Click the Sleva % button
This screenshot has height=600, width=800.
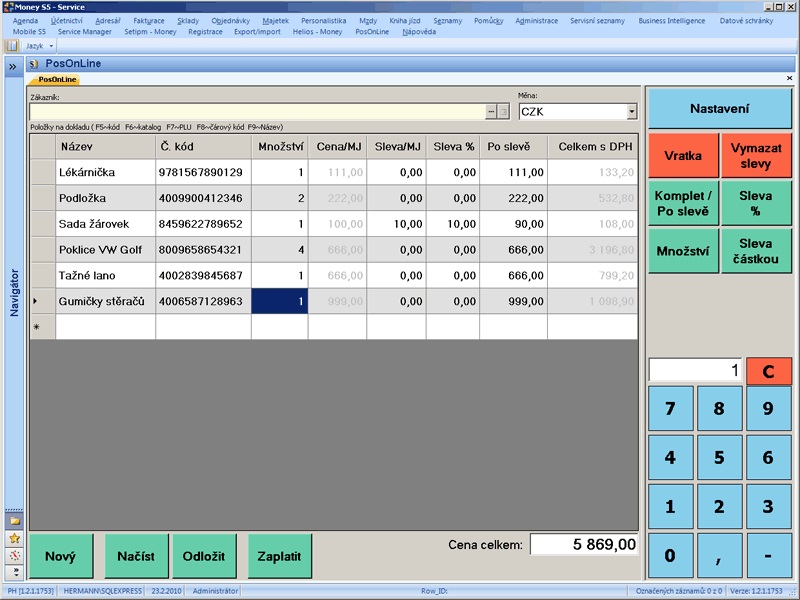pos(756,203)
